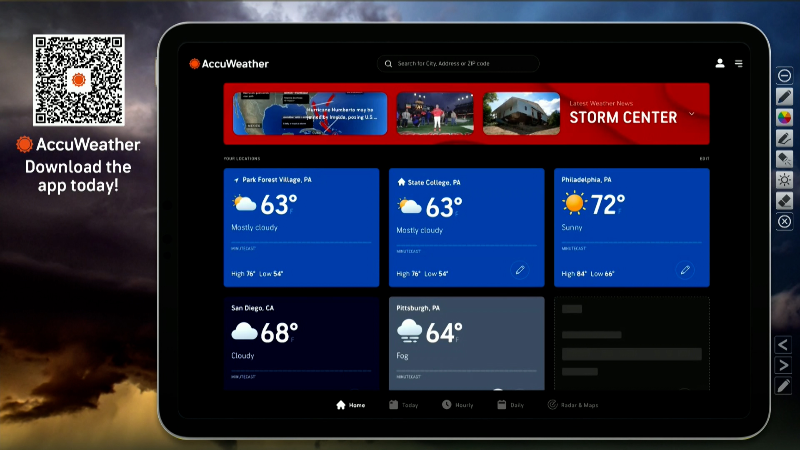
Task: Click the next arrow button
Action: click(783, 365)
